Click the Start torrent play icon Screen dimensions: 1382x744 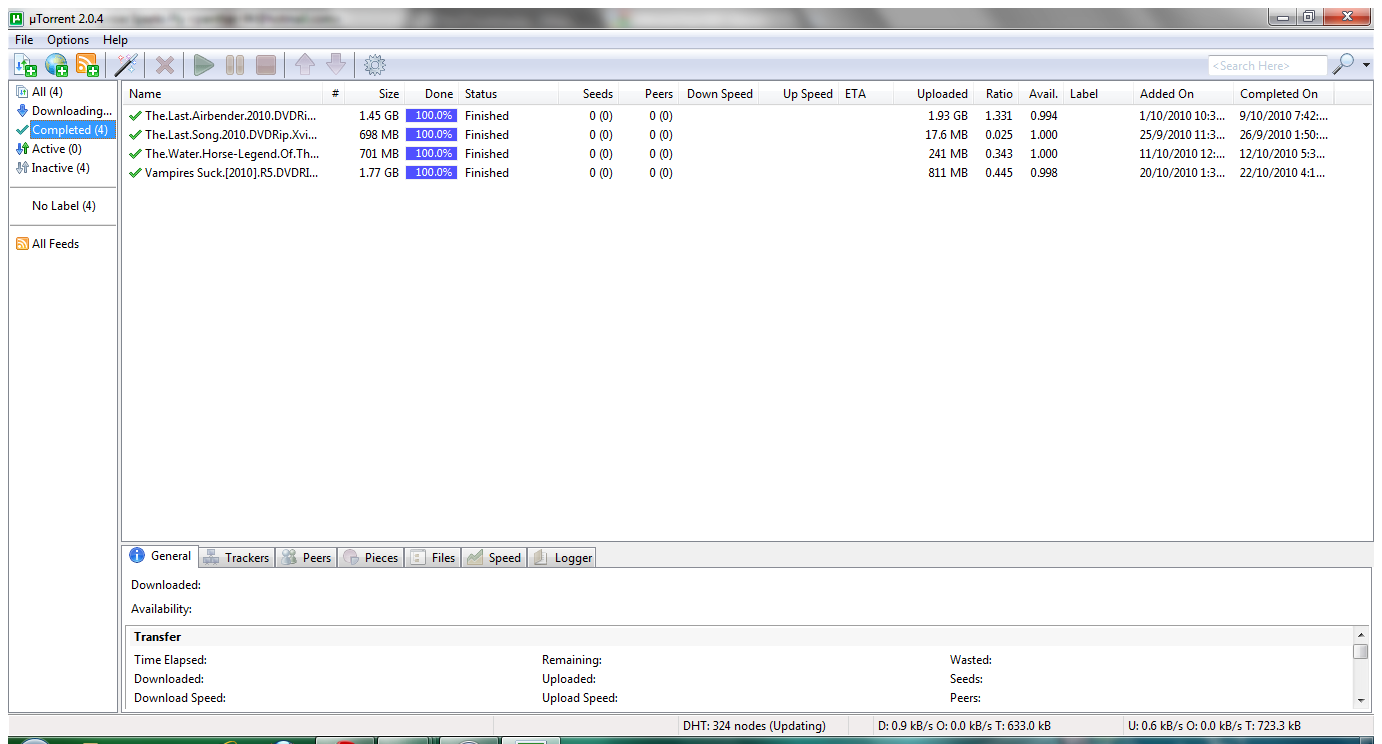tap(204, 66)
